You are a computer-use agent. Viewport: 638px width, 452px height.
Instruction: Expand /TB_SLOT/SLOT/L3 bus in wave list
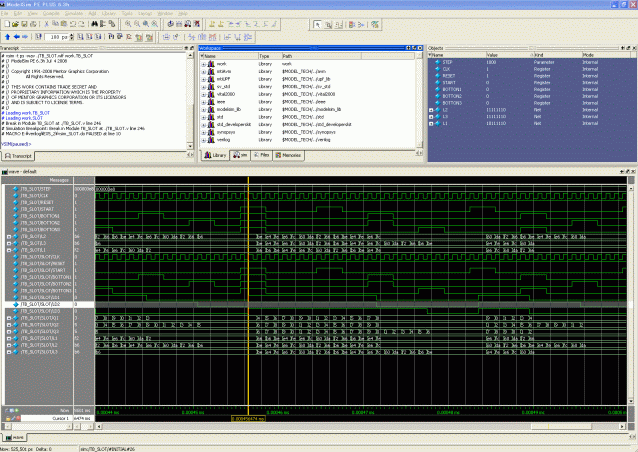tap(9, 352)
